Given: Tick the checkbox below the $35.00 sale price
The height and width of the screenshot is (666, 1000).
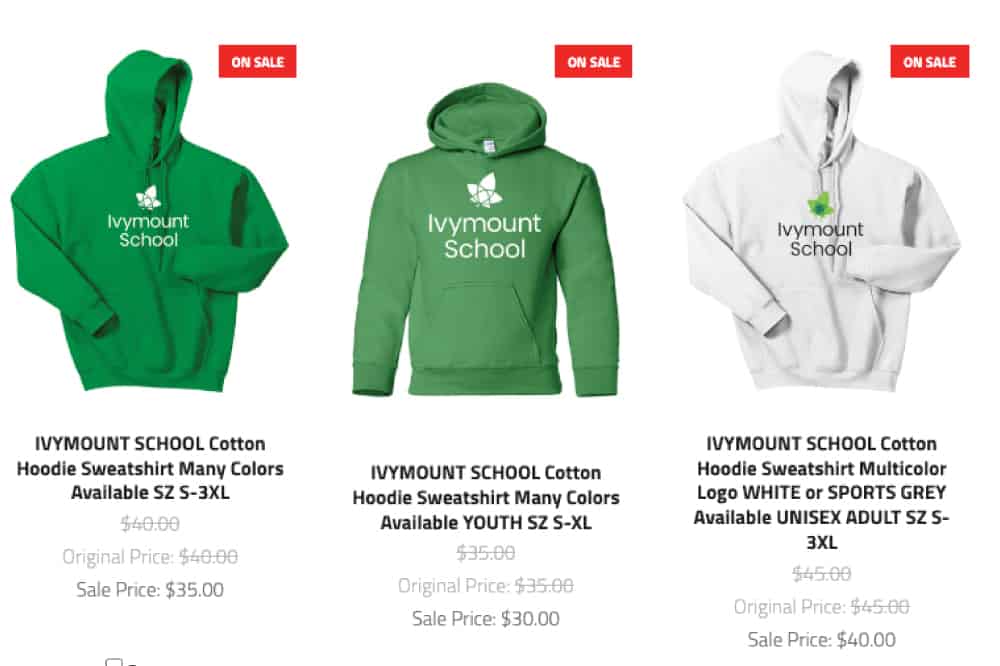Looking at the screenshot, I should (x=114, y=663).
